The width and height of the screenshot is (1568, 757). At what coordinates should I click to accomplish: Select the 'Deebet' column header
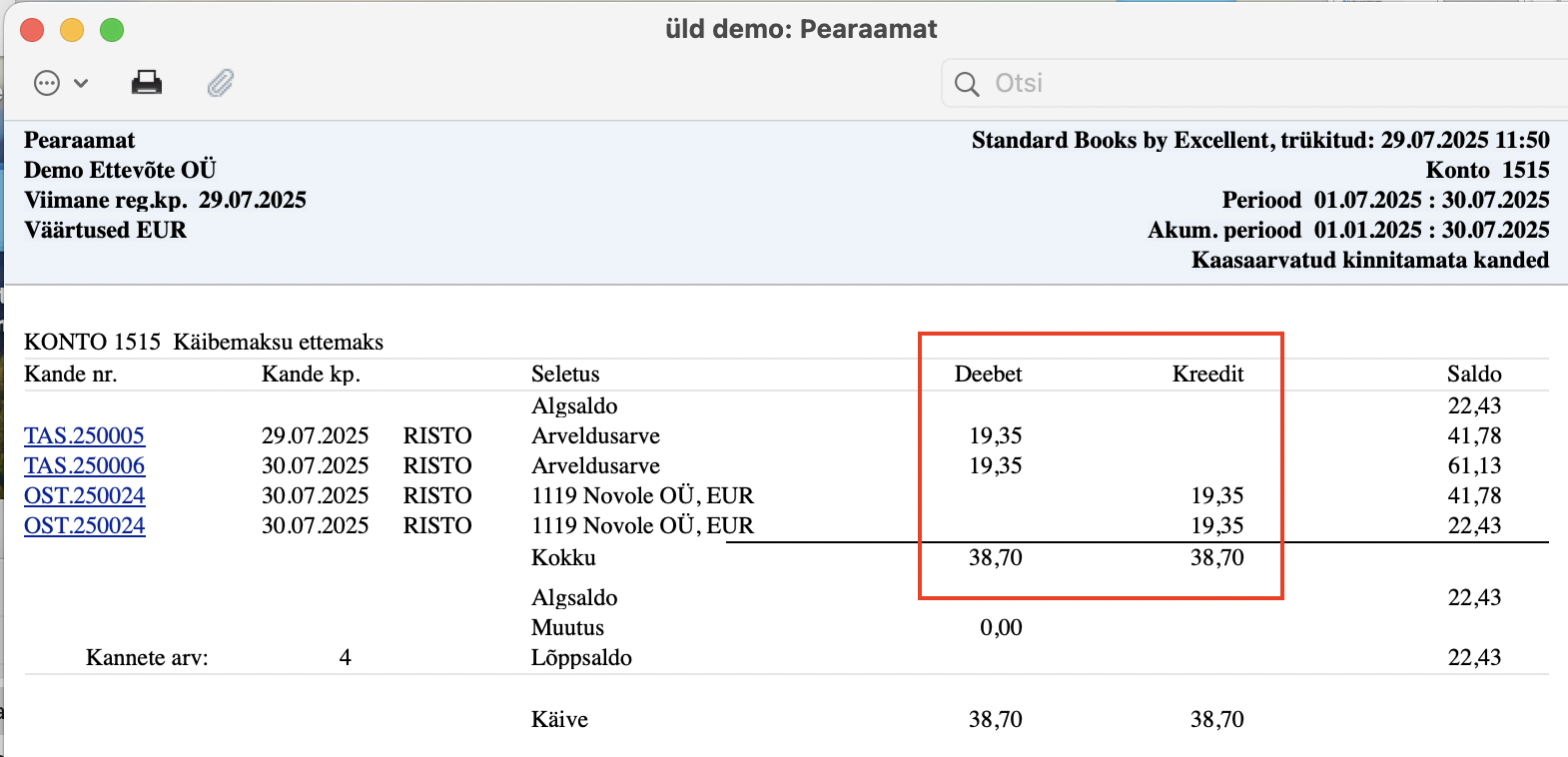click(989, 374)
